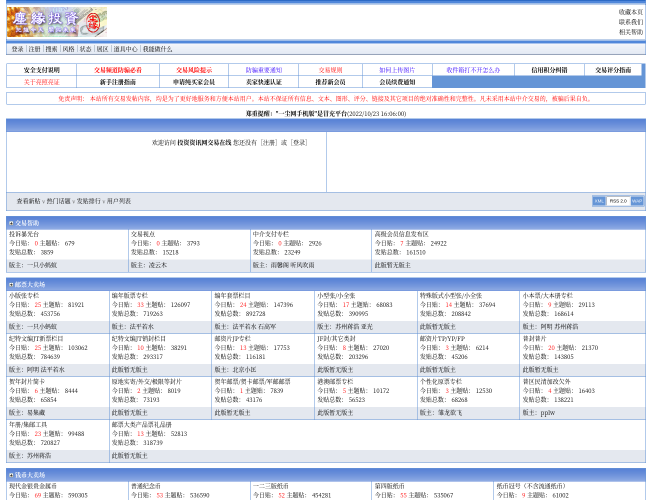Open 搜索 in the top menu bar

[x=51, y=49]
